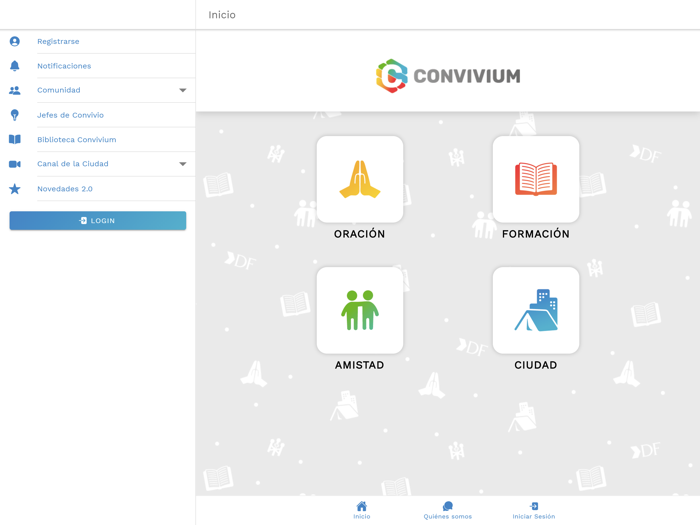Go to the Quiénes somos tab label
This screenshot has height=525, width=700.
tap(448, 517)
